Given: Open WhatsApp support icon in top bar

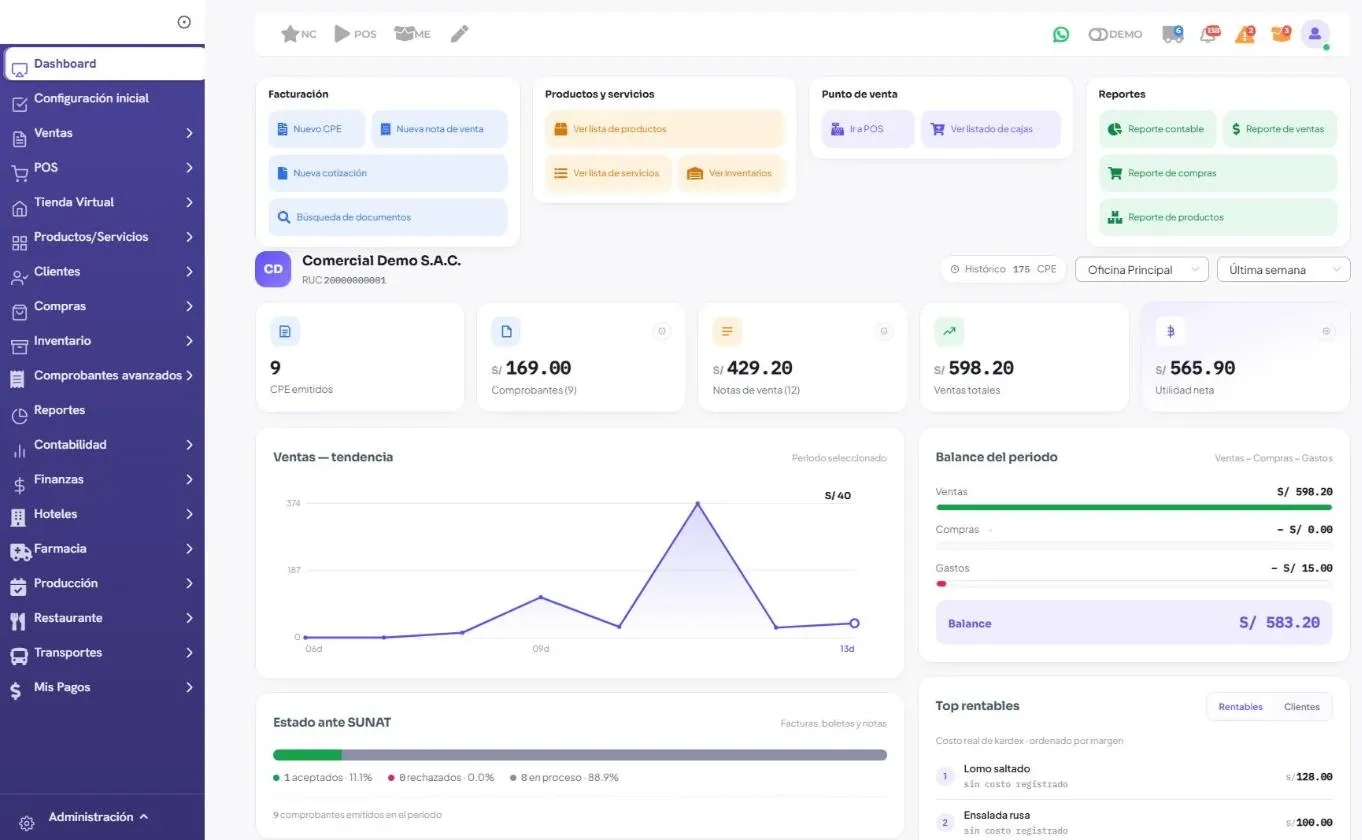Looking at the screenshot, I should point(1061,34).
